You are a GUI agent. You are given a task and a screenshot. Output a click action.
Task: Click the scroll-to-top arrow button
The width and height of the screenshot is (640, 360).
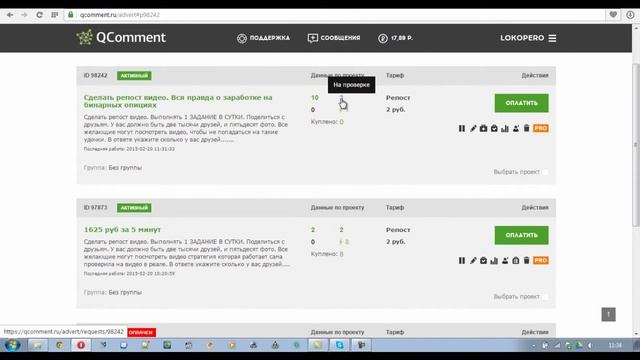pyautogui.click(x=608, y=314)
